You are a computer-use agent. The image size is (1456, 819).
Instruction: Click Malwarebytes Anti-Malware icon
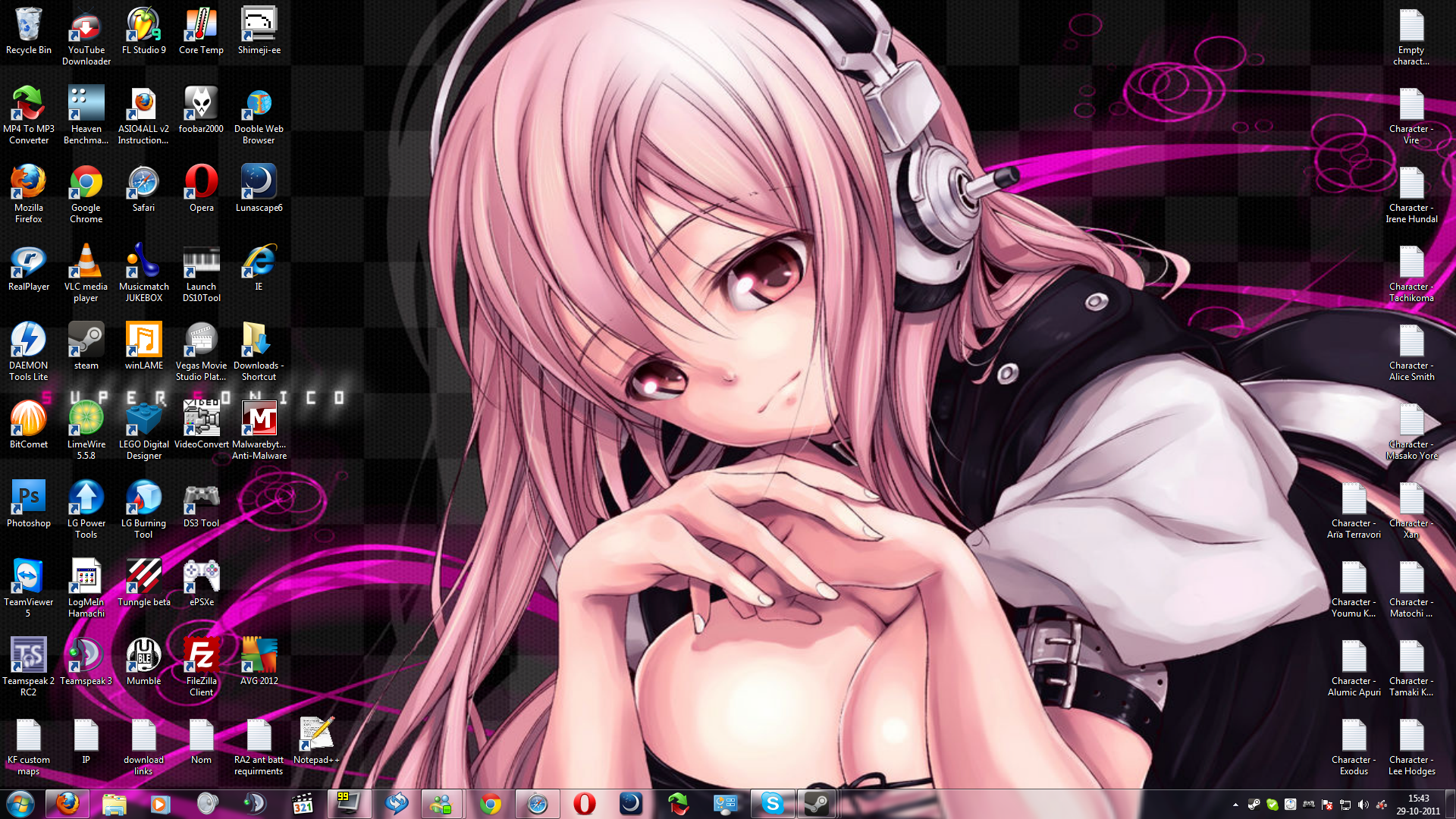tap(259, 431)
